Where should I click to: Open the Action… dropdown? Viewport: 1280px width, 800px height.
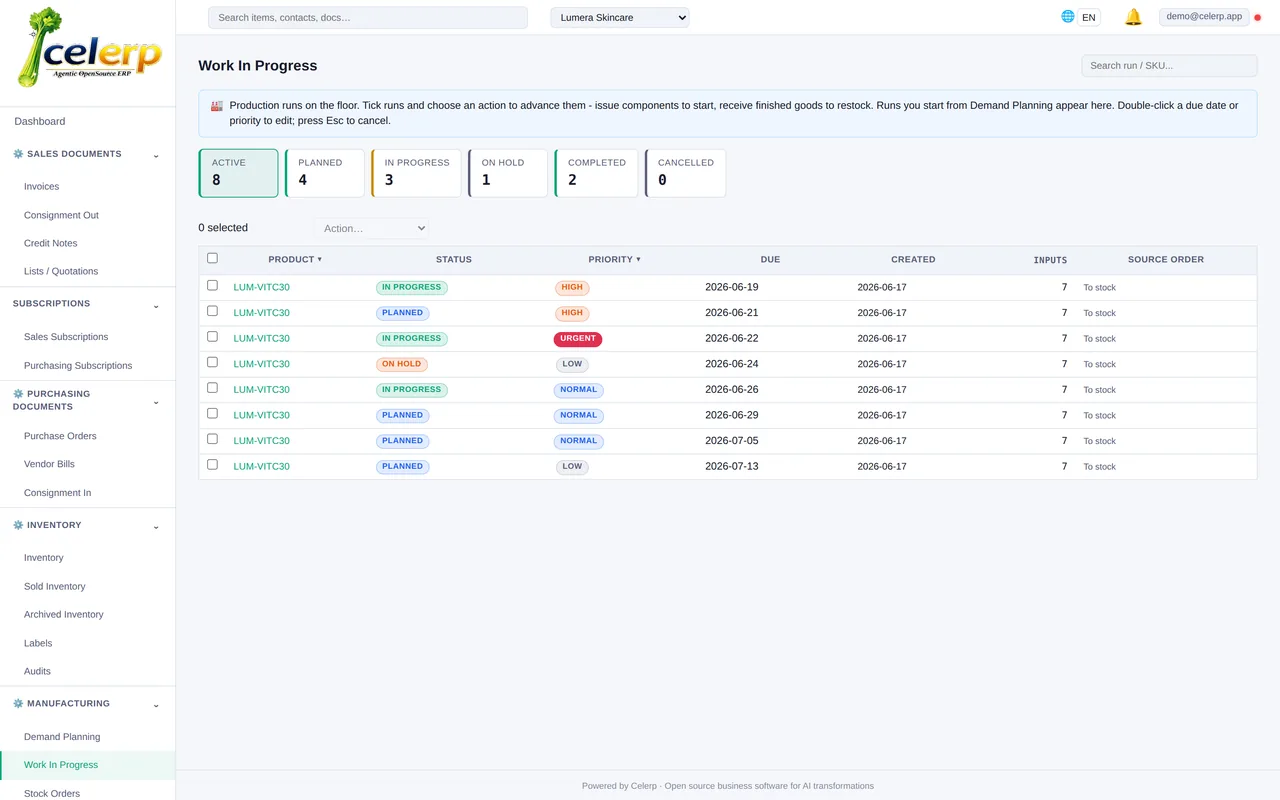(372, 228)
